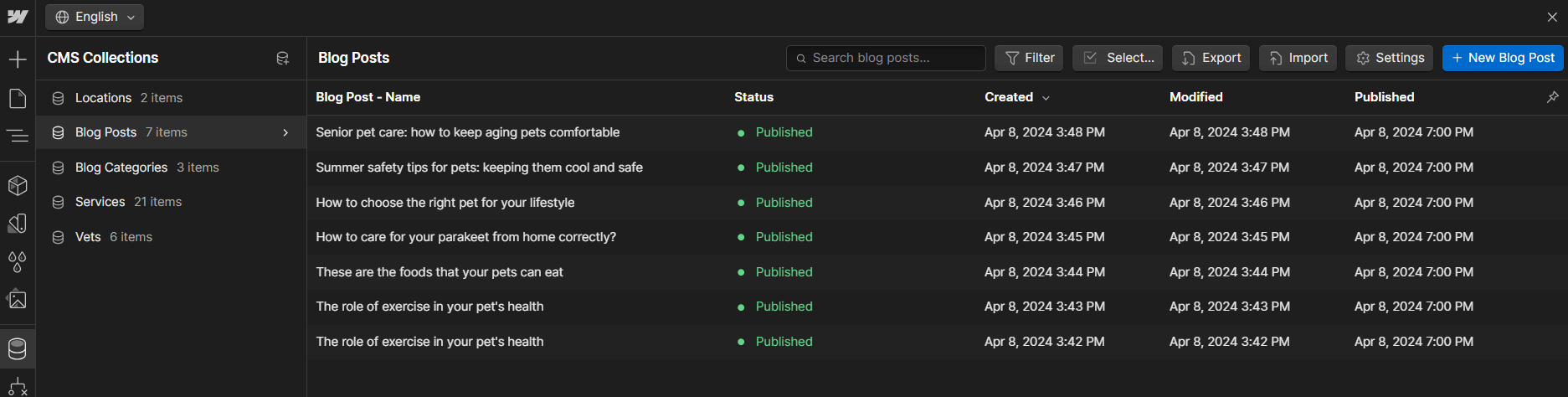Open the Style selectors panel icon

tap(18, 224)
